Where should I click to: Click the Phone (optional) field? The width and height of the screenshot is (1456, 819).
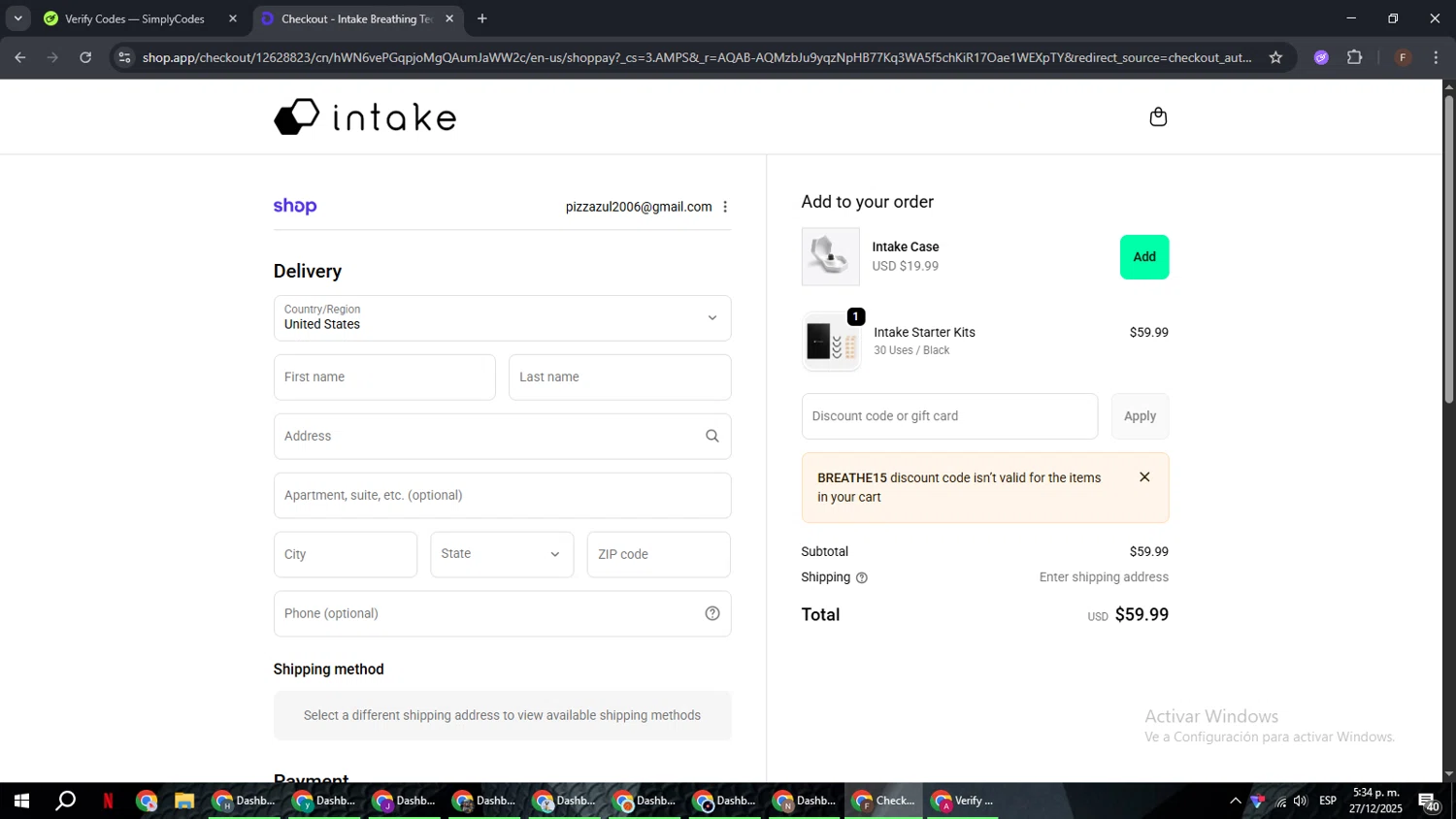click(502, 613)
